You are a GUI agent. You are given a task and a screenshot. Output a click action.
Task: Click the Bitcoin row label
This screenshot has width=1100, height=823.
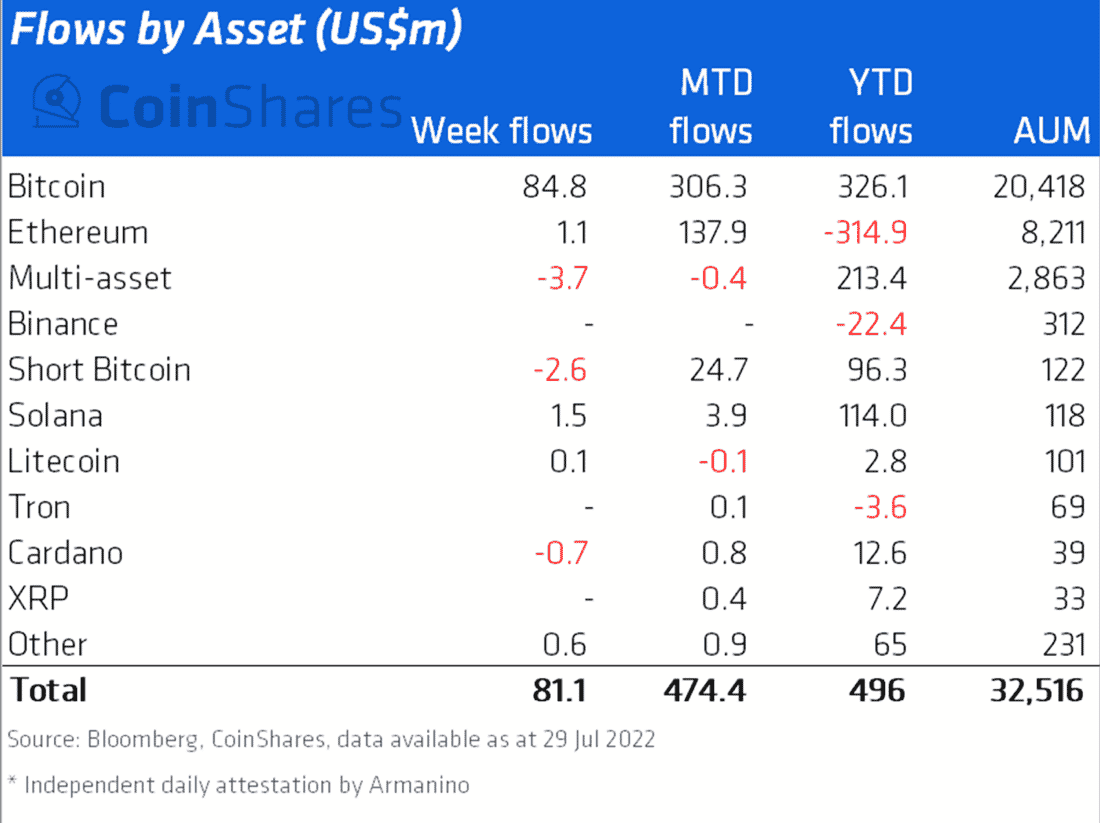pyautogui.click(x=57, y=187)
